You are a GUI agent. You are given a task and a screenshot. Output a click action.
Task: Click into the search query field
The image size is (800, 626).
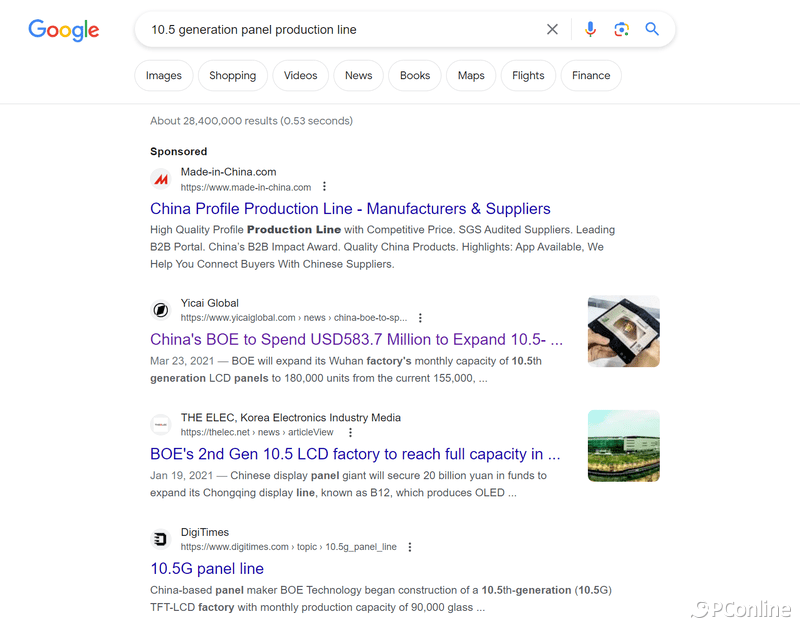[342, 30]
